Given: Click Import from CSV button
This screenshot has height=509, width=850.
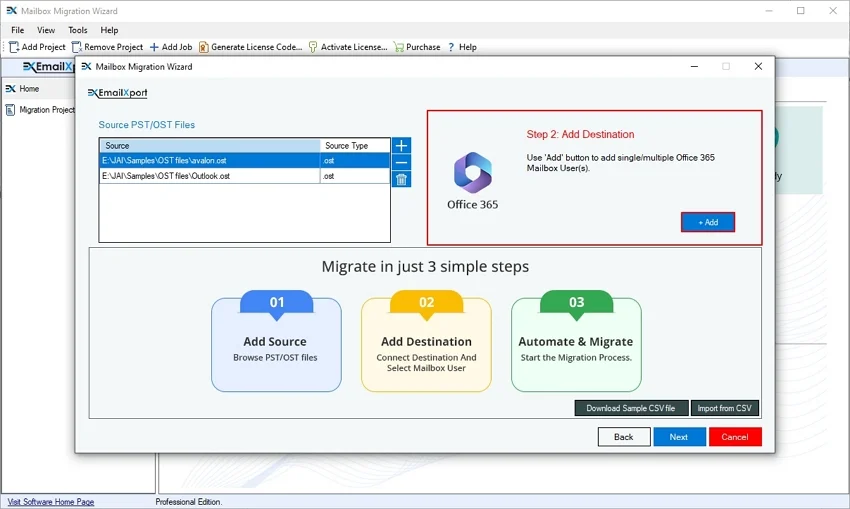Looking at the screenshot, I should point(724,408).
